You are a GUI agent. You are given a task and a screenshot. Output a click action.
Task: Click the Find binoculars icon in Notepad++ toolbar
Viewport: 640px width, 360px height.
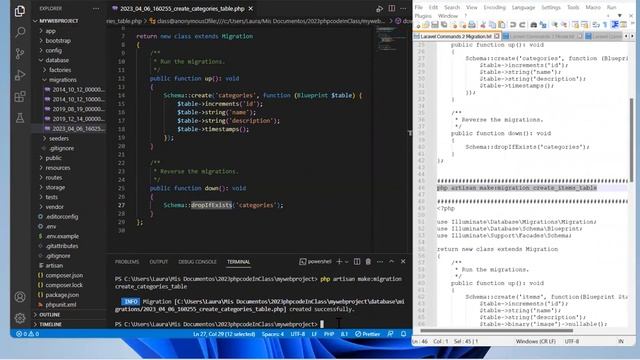533,25
